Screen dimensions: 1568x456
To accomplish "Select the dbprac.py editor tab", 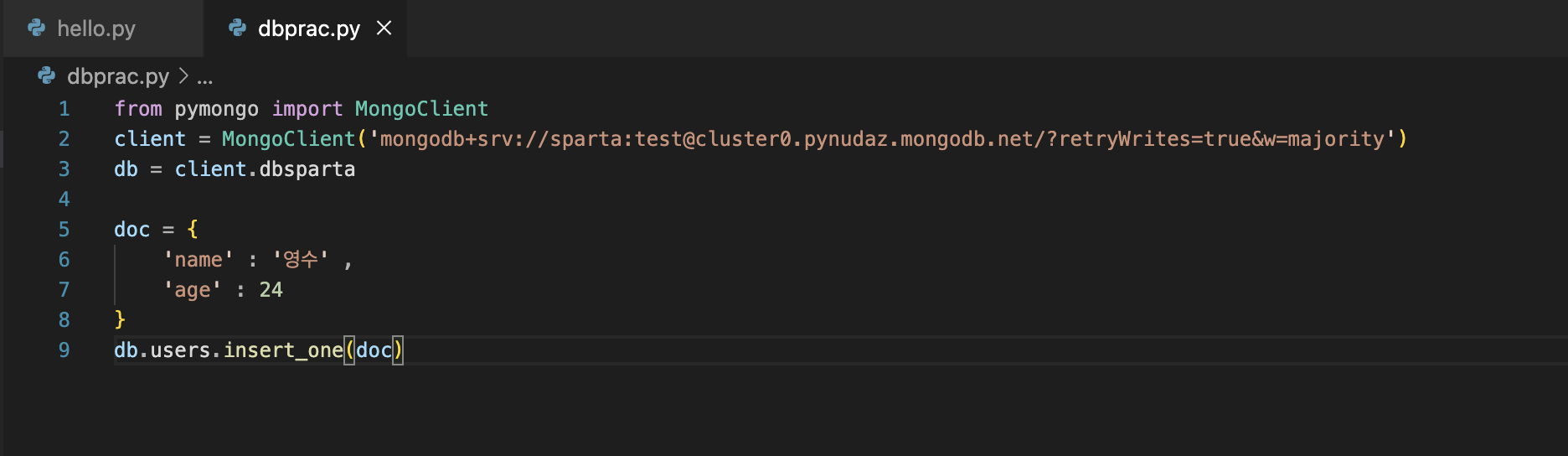I will (x=306, y=28).
